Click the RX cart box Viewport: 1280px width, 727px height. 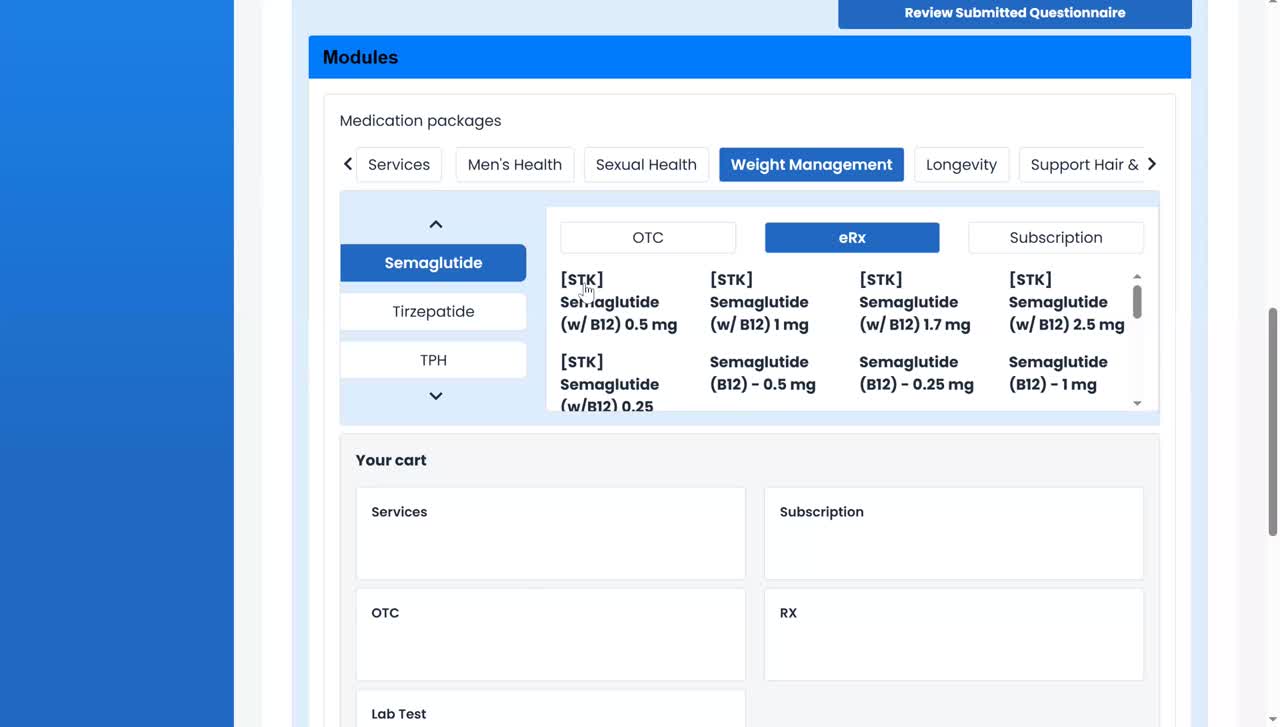(954, 634)
